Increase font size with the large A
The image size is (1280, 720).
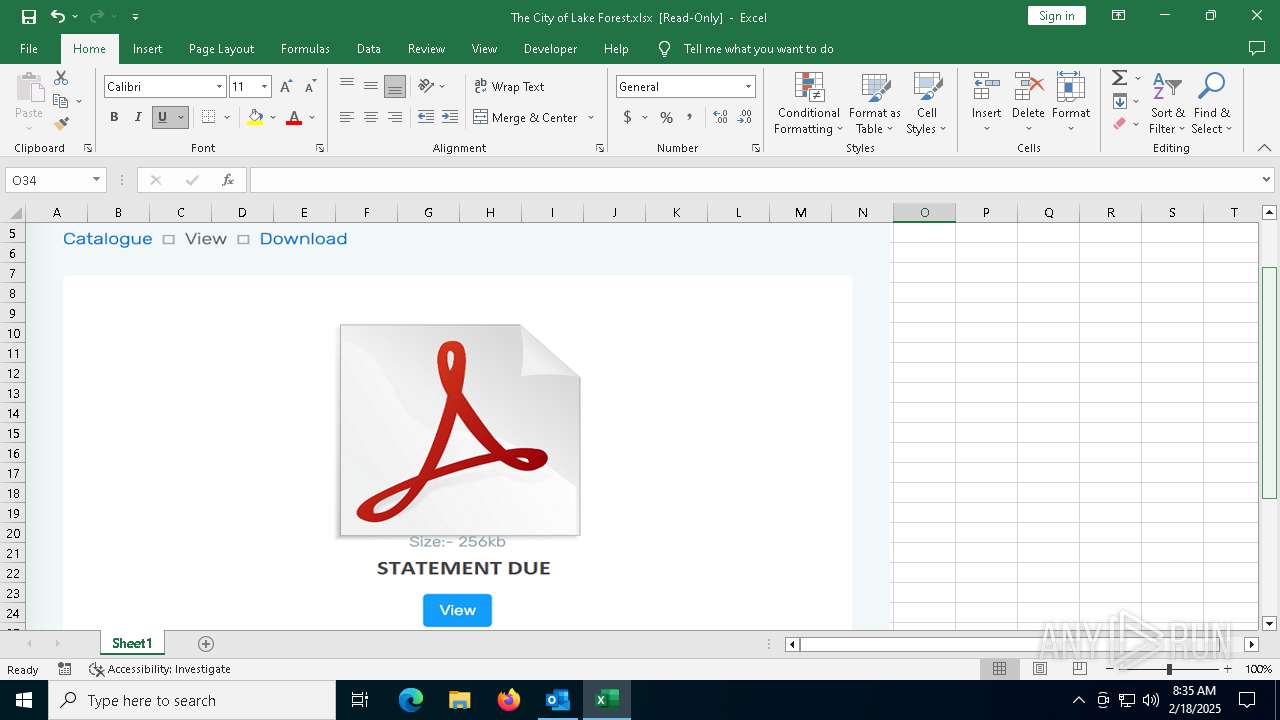(x=286, y=87)
